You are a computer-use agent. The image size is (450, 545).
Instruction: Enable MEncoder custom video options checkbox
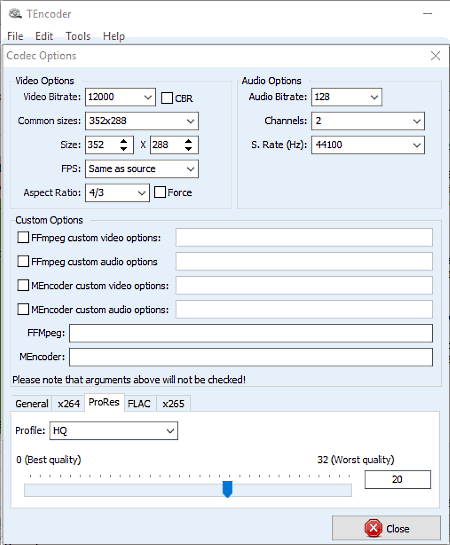[23, 285]
